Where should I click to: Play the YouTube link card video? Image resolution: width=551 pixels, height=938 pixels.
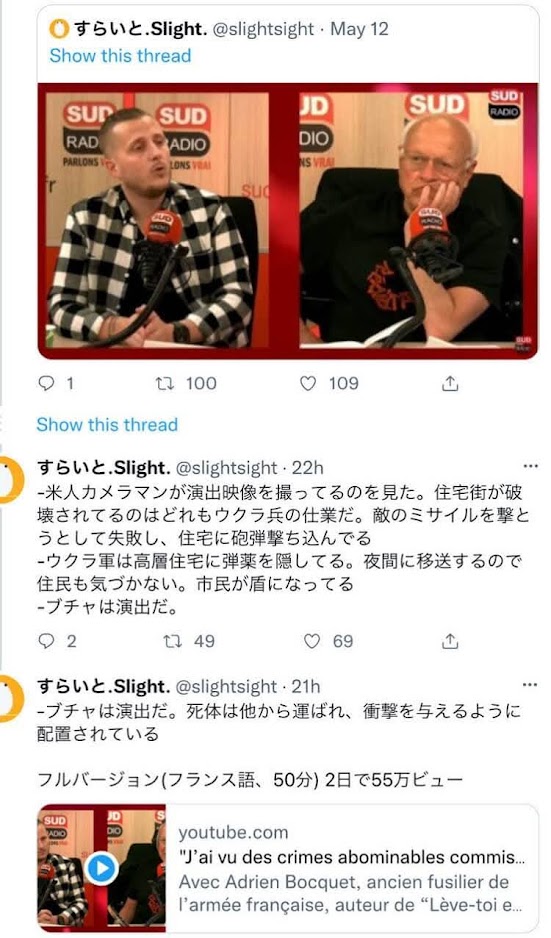tap(102, 867)
